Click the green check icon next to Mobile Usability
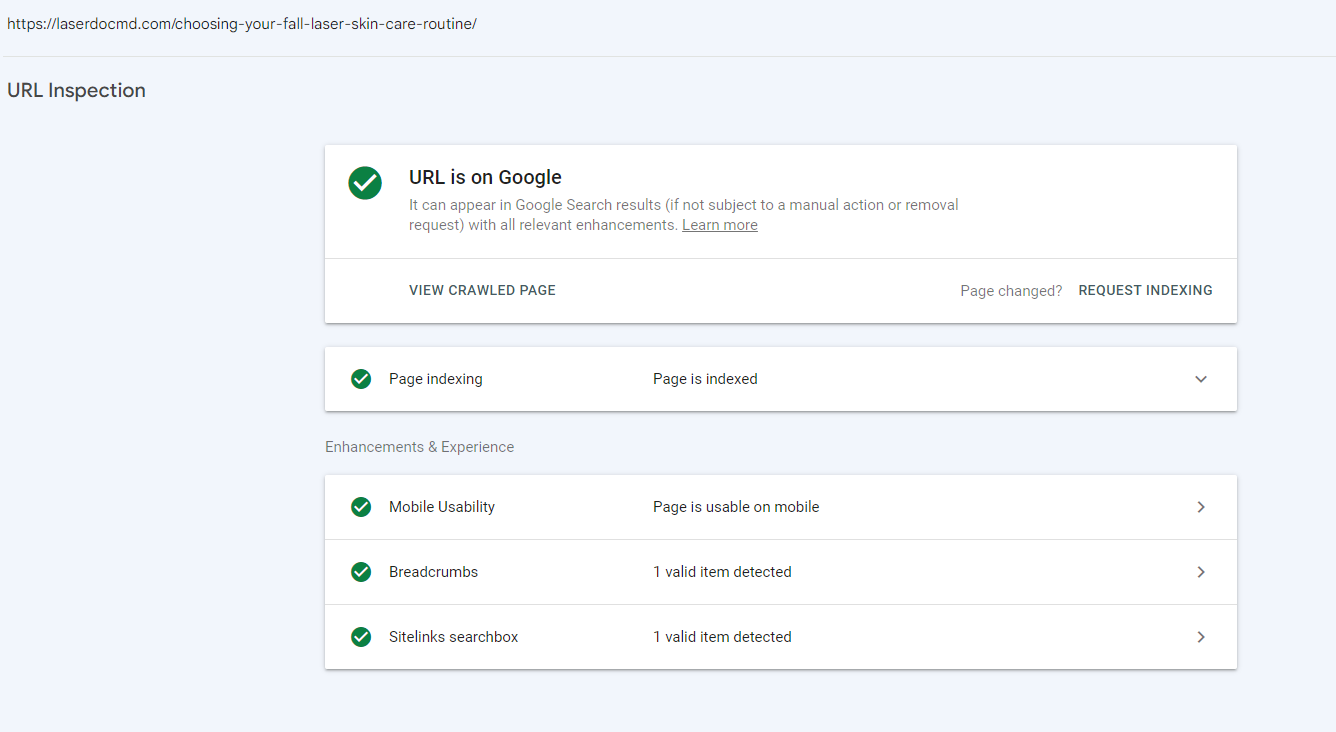The image size is (1336, 732). (361, 507)
